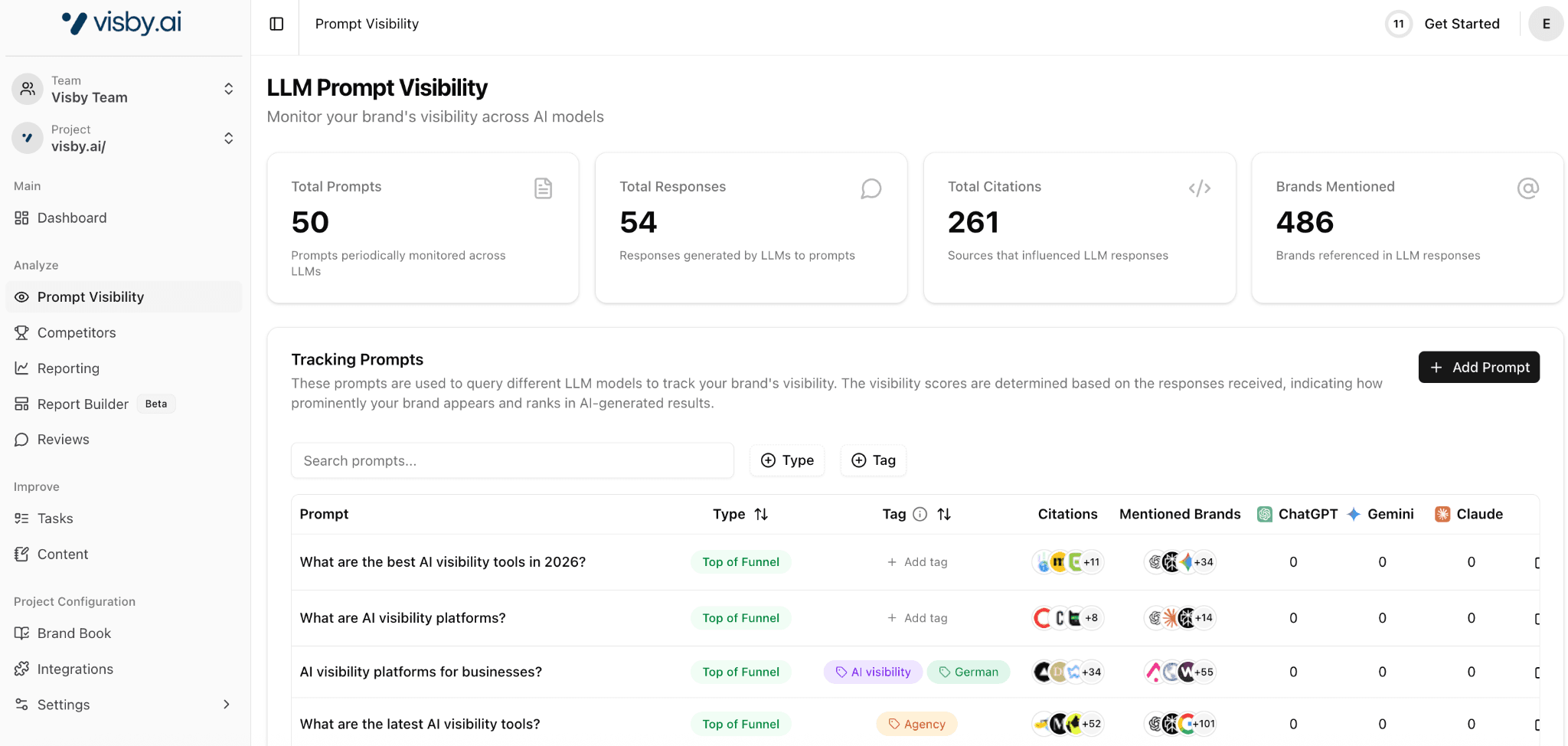
Task: Click the Brands Mentioned value 486
Action: click(x=1305, y=223)
